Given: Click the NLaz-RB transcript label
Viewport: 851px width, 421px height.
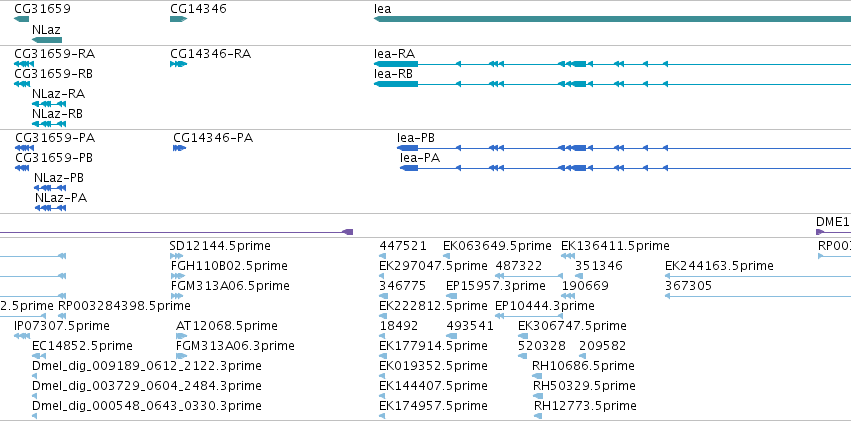Looking at the screenshot, I should 57,114.
